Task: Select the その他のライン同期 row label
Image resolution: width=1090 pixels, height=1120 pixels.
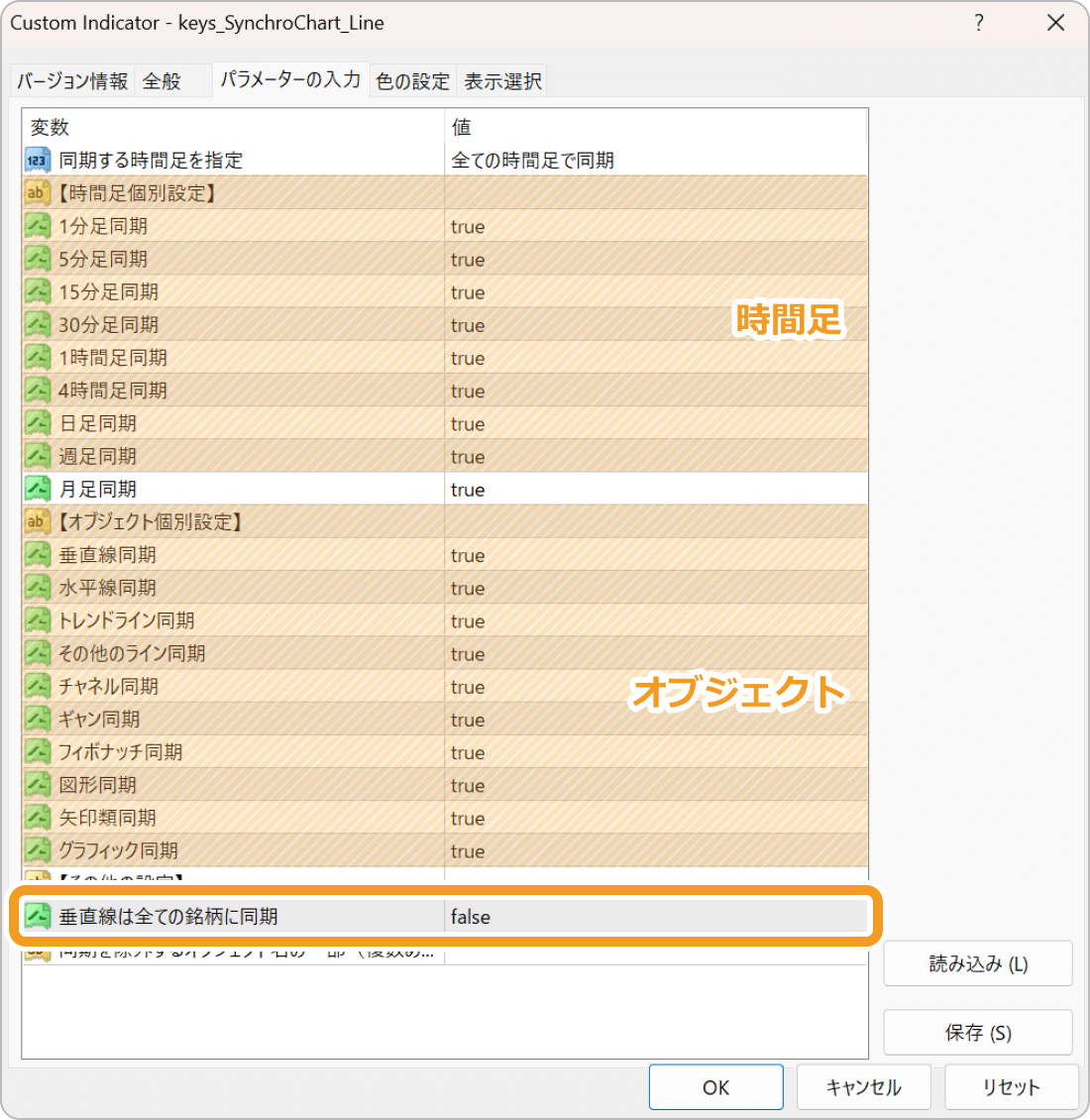Action: point(132,653)
